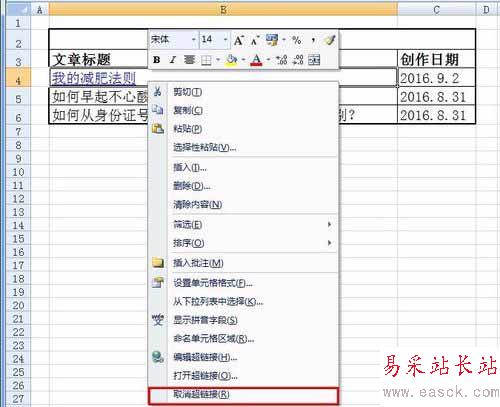
Task: Choose 插入批注(M) option
Action: point(243,263)
